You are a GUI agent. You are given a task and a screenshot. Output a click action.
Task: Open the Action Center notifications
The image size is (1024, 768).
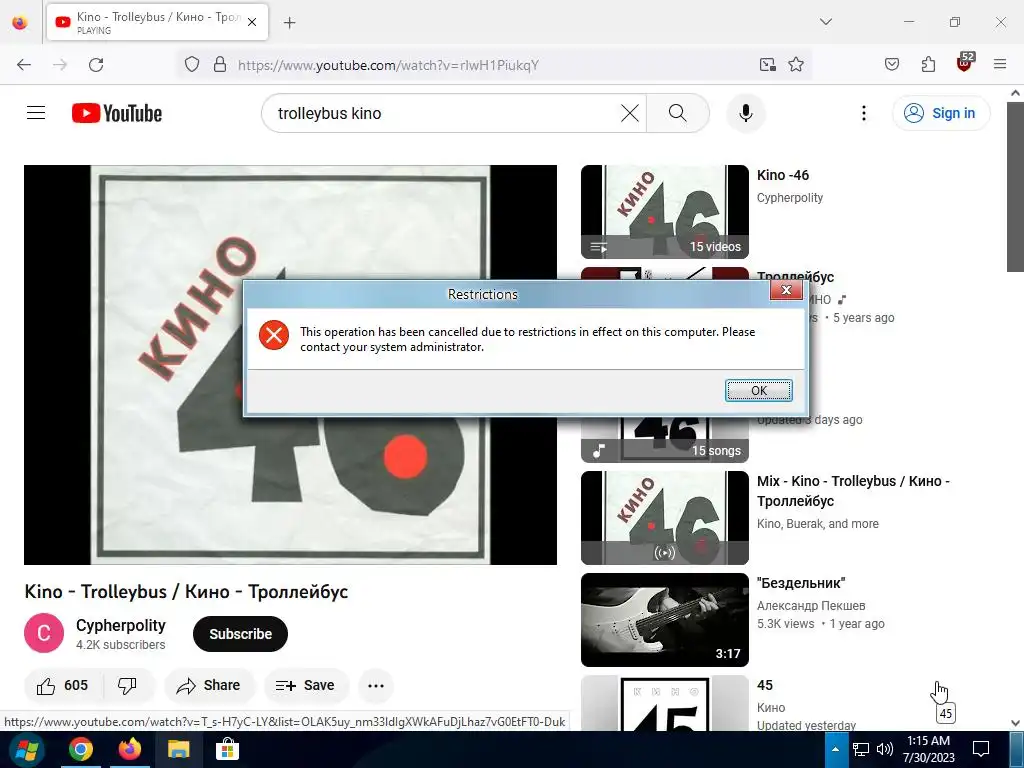[x=981, y=749]
